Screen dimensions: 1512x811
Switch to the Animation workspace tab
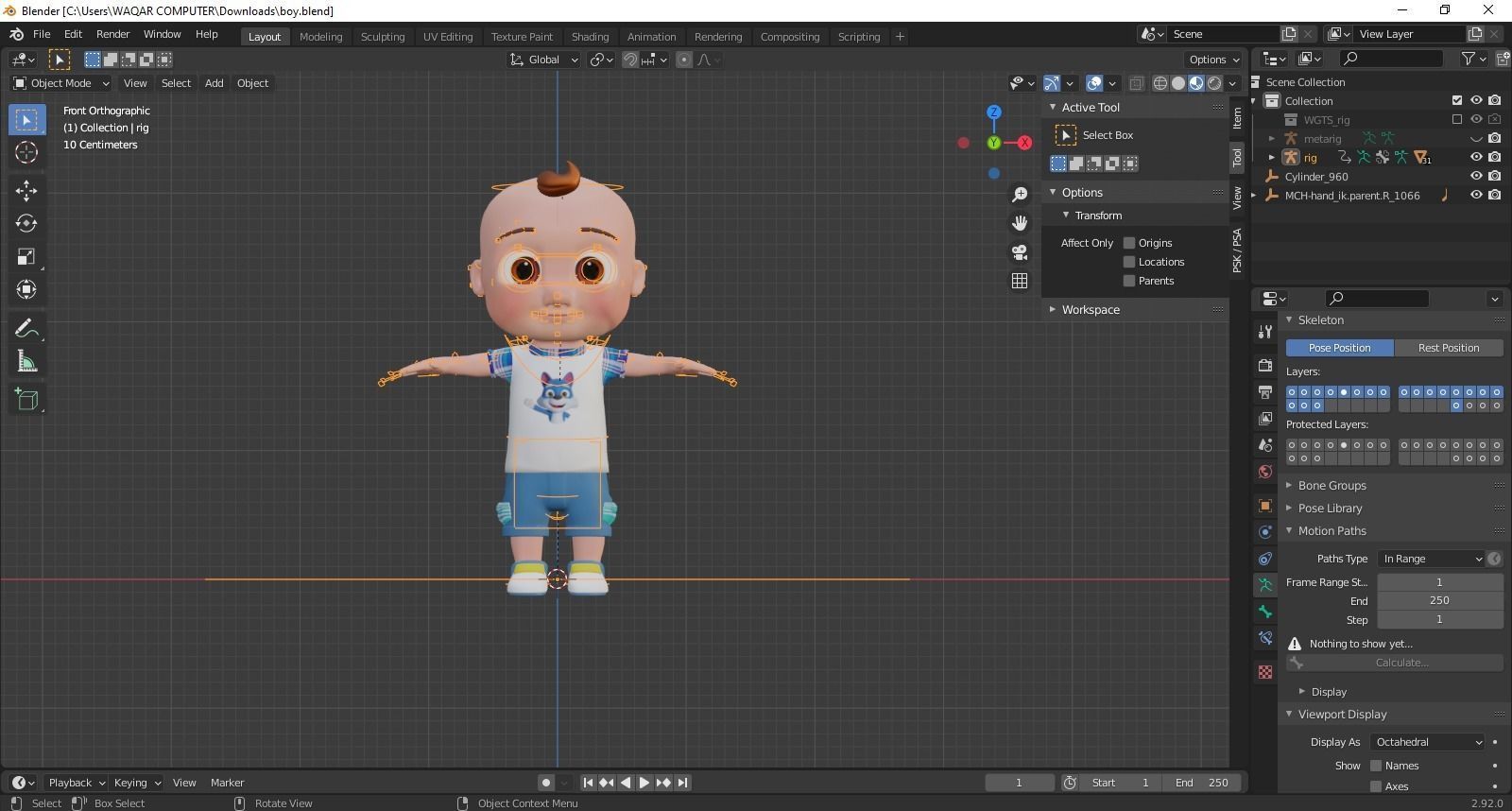coord(651,37)
